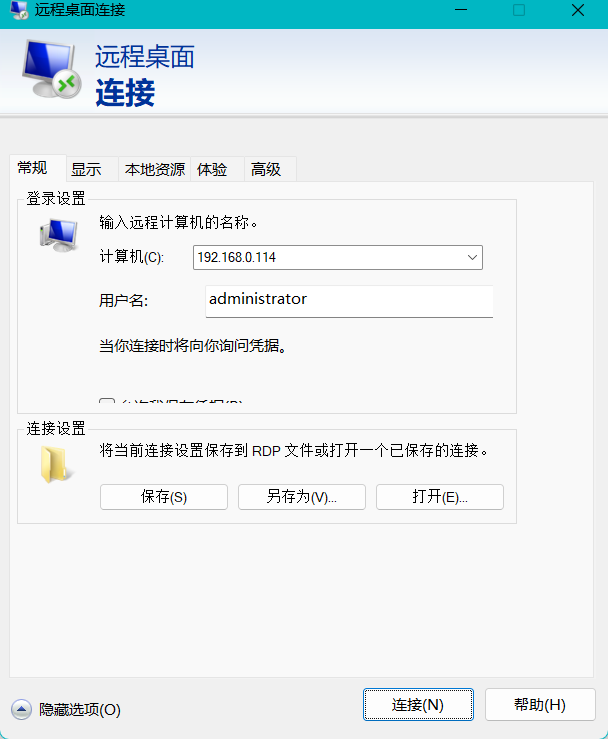Click the 保存(S) button
608x739 pixels.
point(164,497)
